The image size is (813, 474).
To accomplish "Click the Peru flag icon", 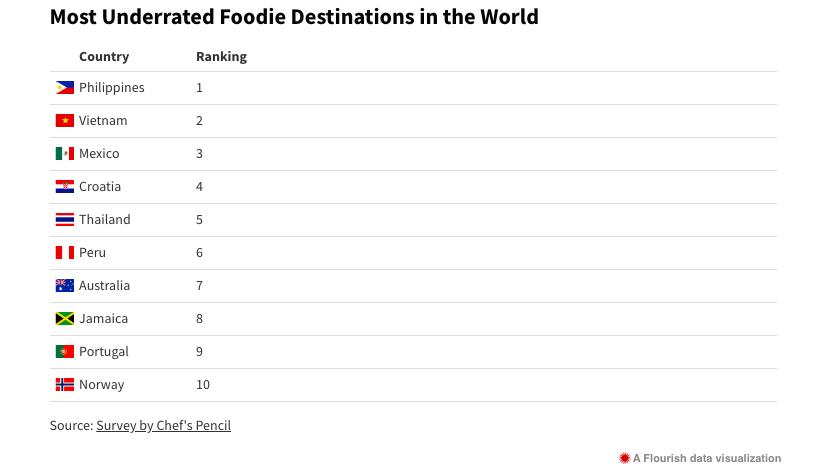I will click(65, 253).
